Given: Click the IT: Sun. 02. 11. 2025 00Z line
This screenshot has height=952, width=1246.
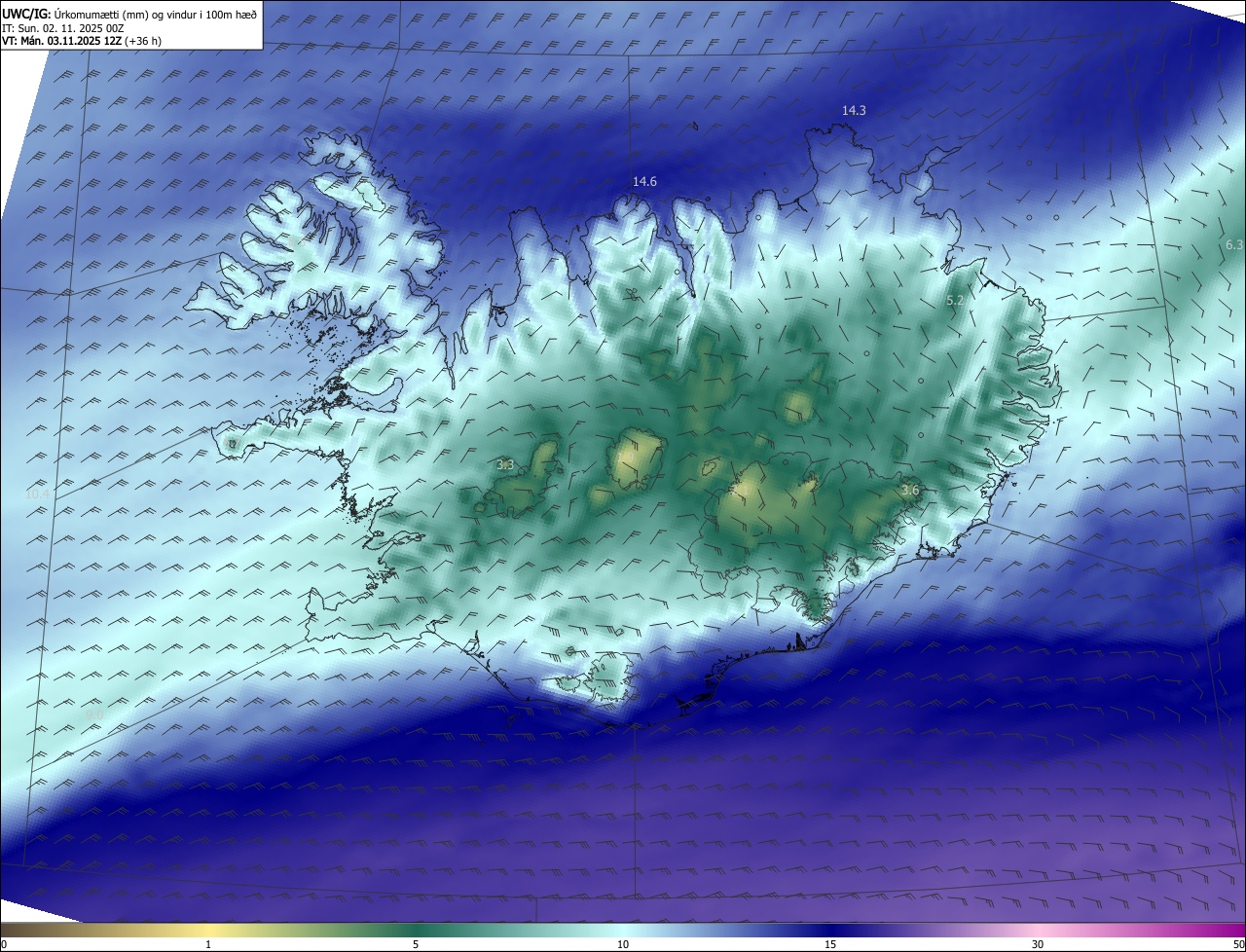Looking at the screenshot, I should tap(63, 28).
